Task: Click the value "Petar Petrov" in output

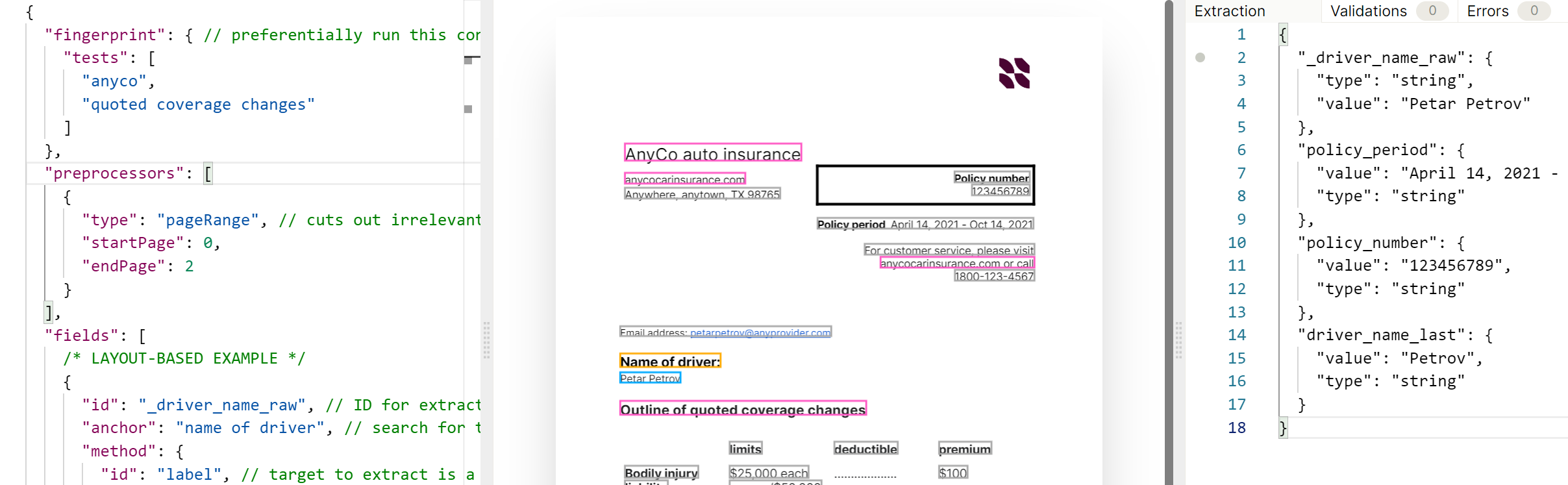Action: [x=1465, y=104]
